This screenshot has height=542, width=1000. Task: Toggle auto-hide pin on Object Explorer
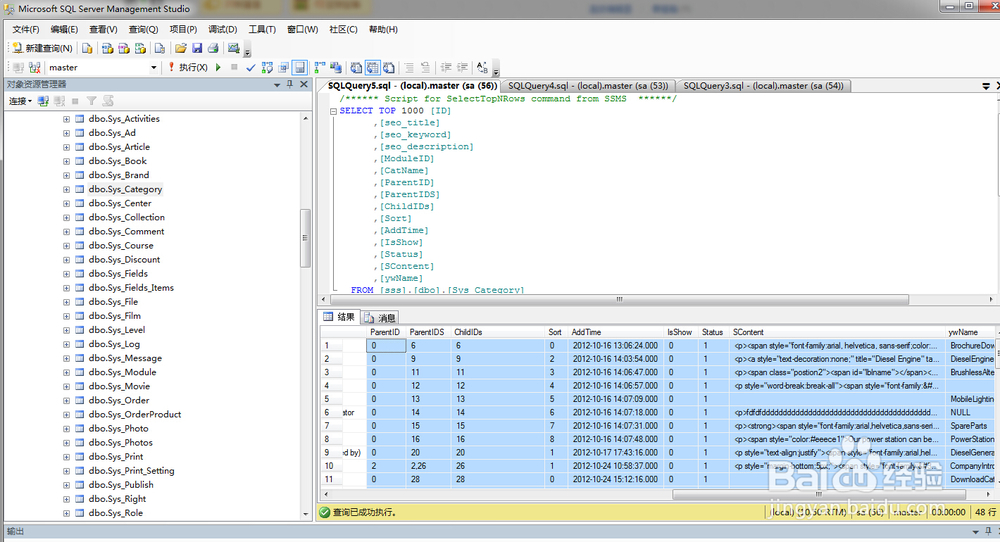coord(290,84)
